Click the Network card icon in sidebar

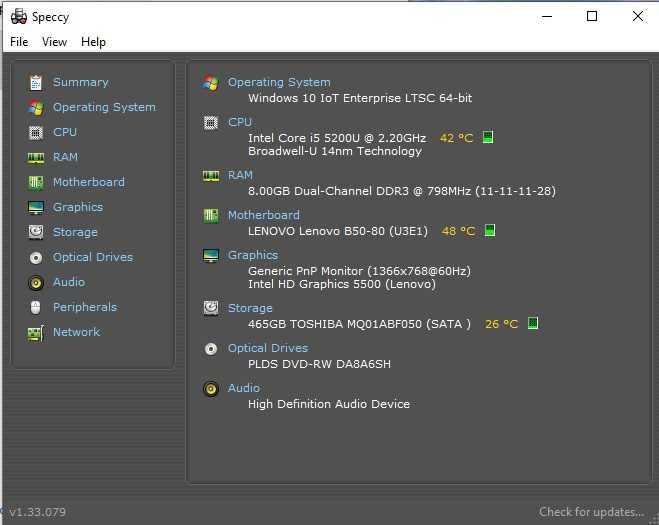(x=36, y=333)
